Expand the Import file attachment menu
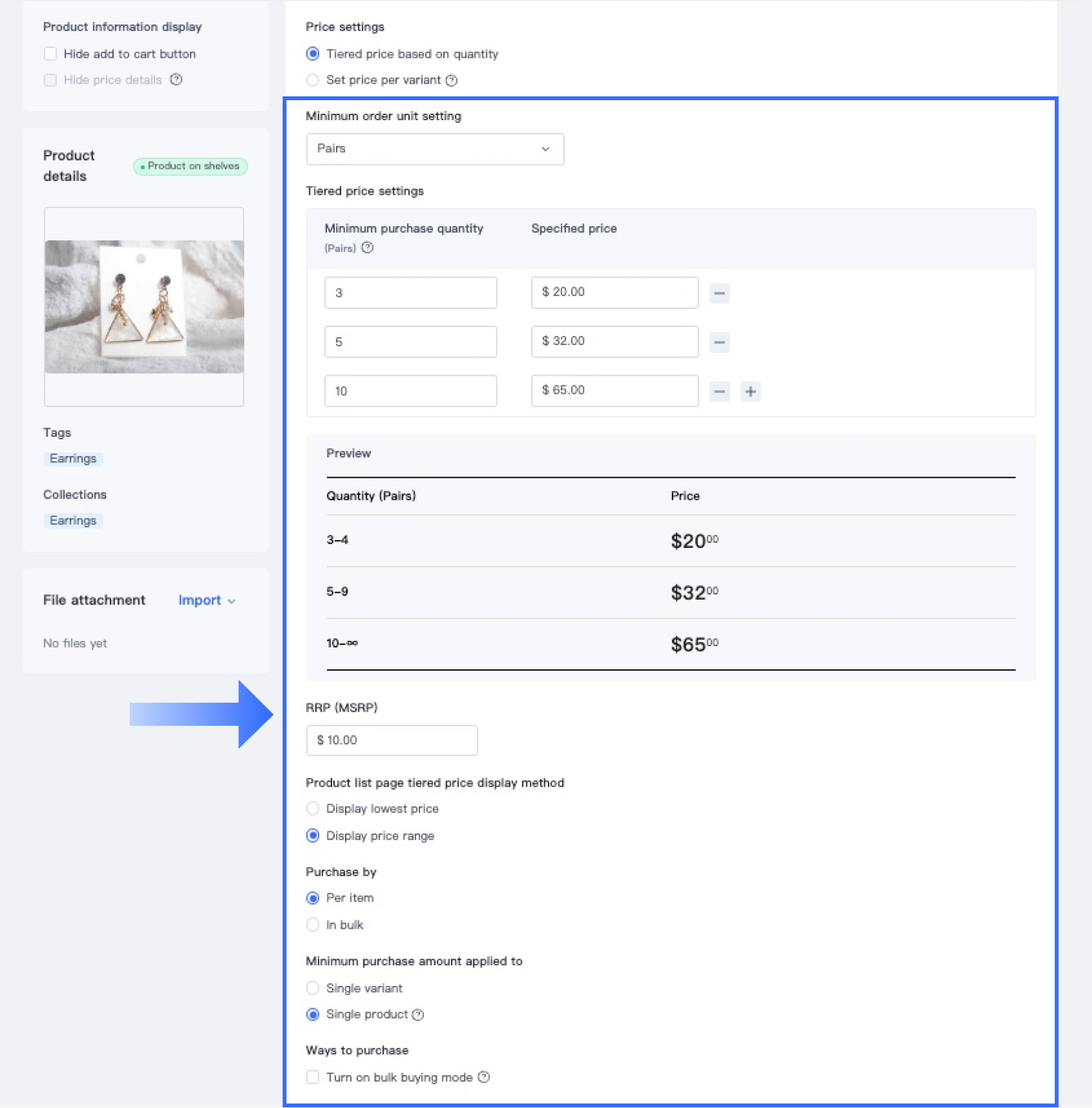 (206, 601)
